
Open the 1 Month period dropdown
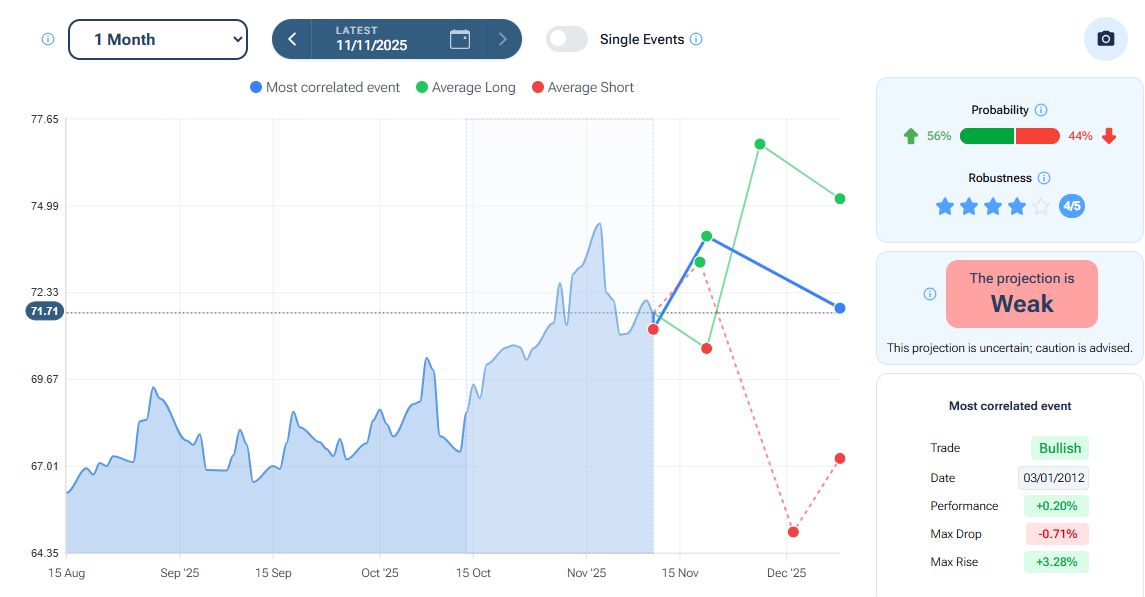coord(158,39)
